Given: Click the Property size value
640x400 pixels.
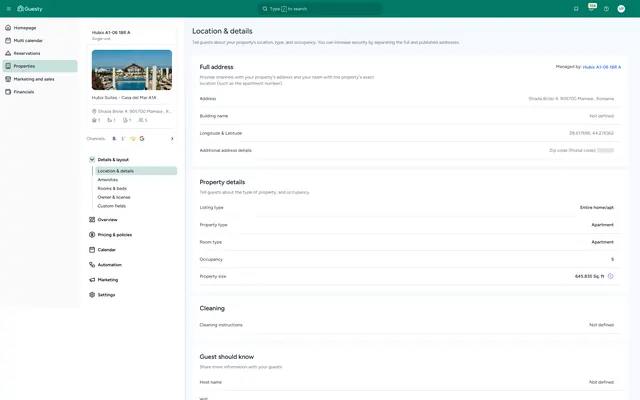Looking at the screenshot, I should [589, 276].
